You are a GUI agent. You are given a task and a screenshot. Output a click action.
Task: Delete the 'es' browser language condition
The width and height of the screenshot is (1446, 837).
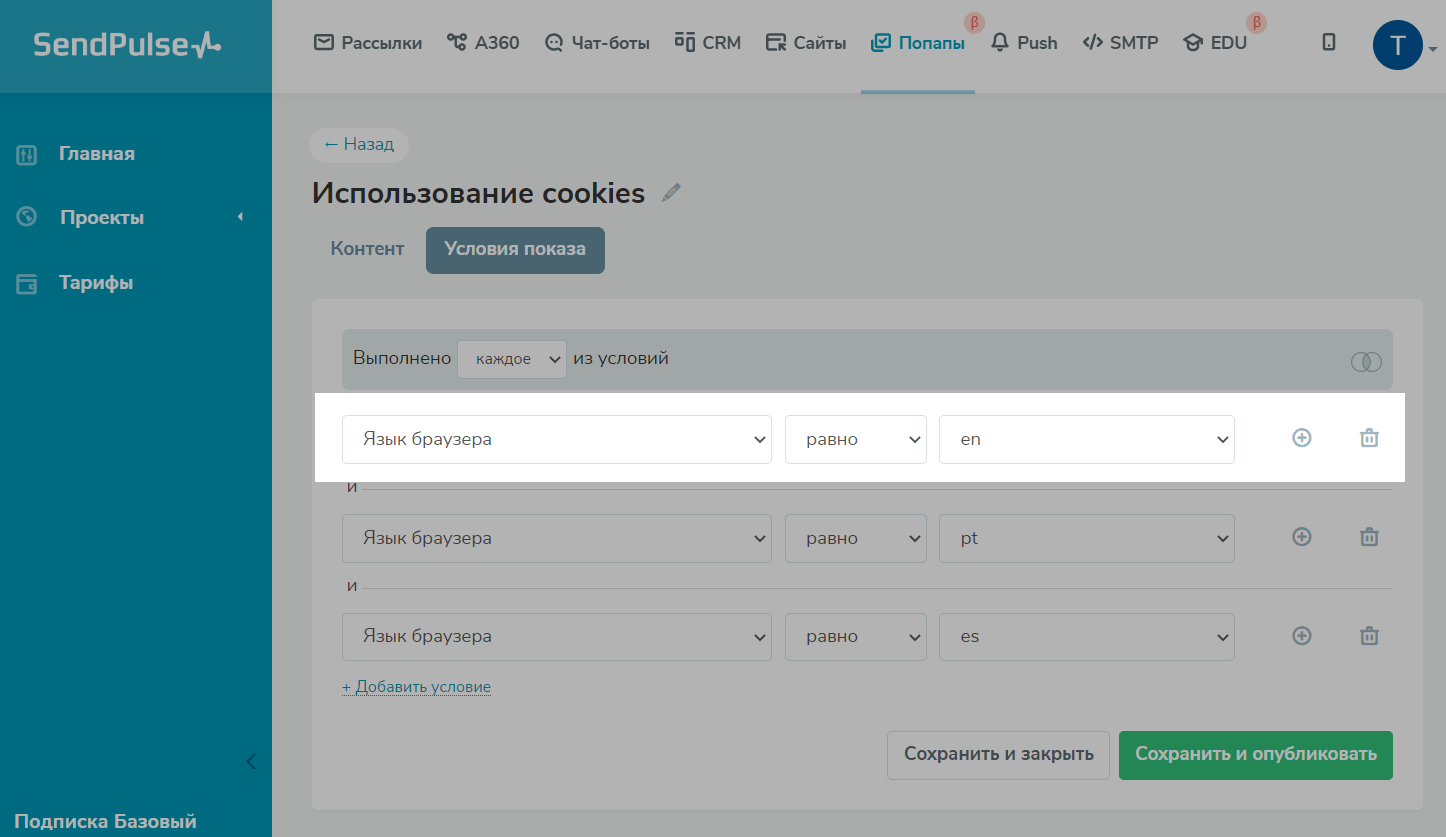[x=1369, y=636]
